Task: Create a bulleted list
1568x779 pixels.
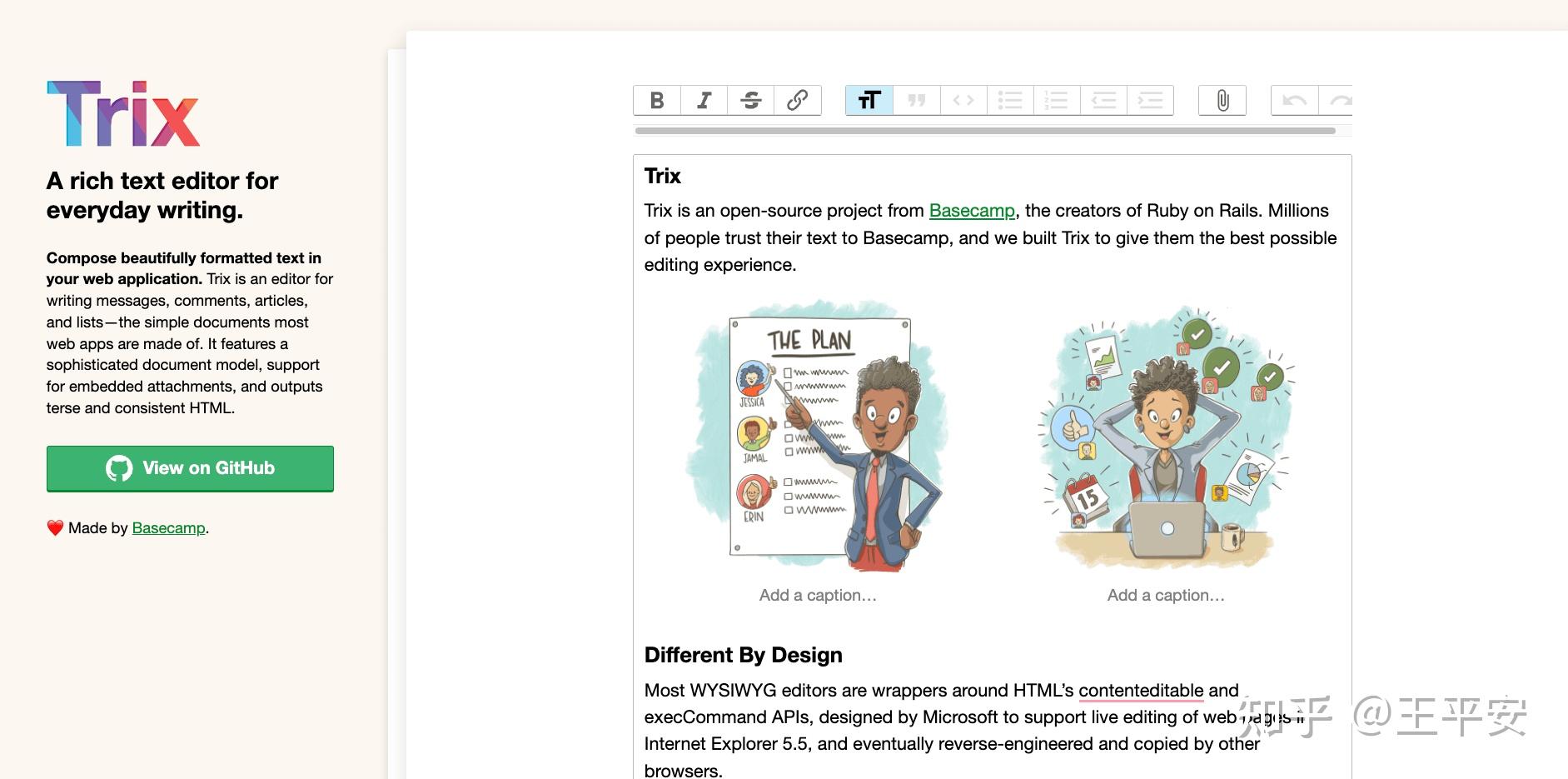Action: [1010, 101]
